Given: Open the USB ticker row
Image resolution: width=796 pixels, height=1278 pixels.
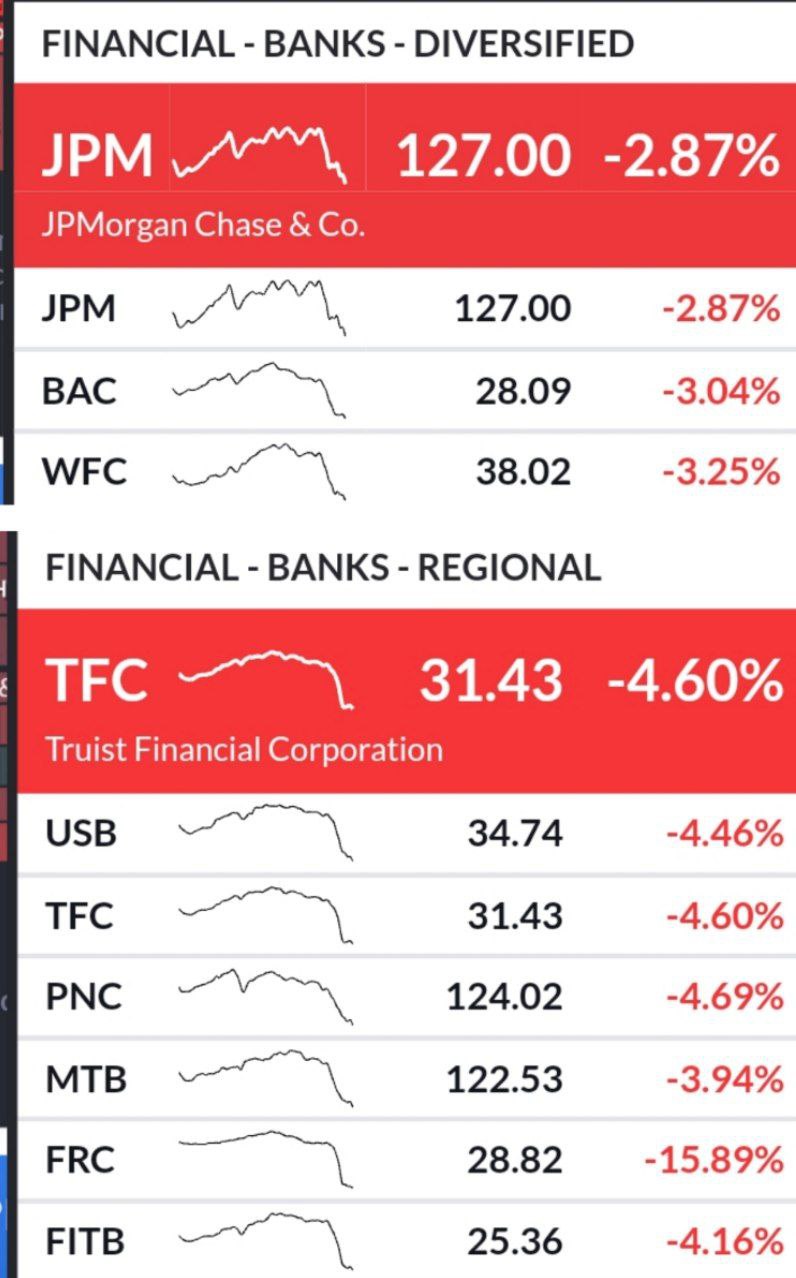Looking at the screenshot, I should [x=81, y=833].
